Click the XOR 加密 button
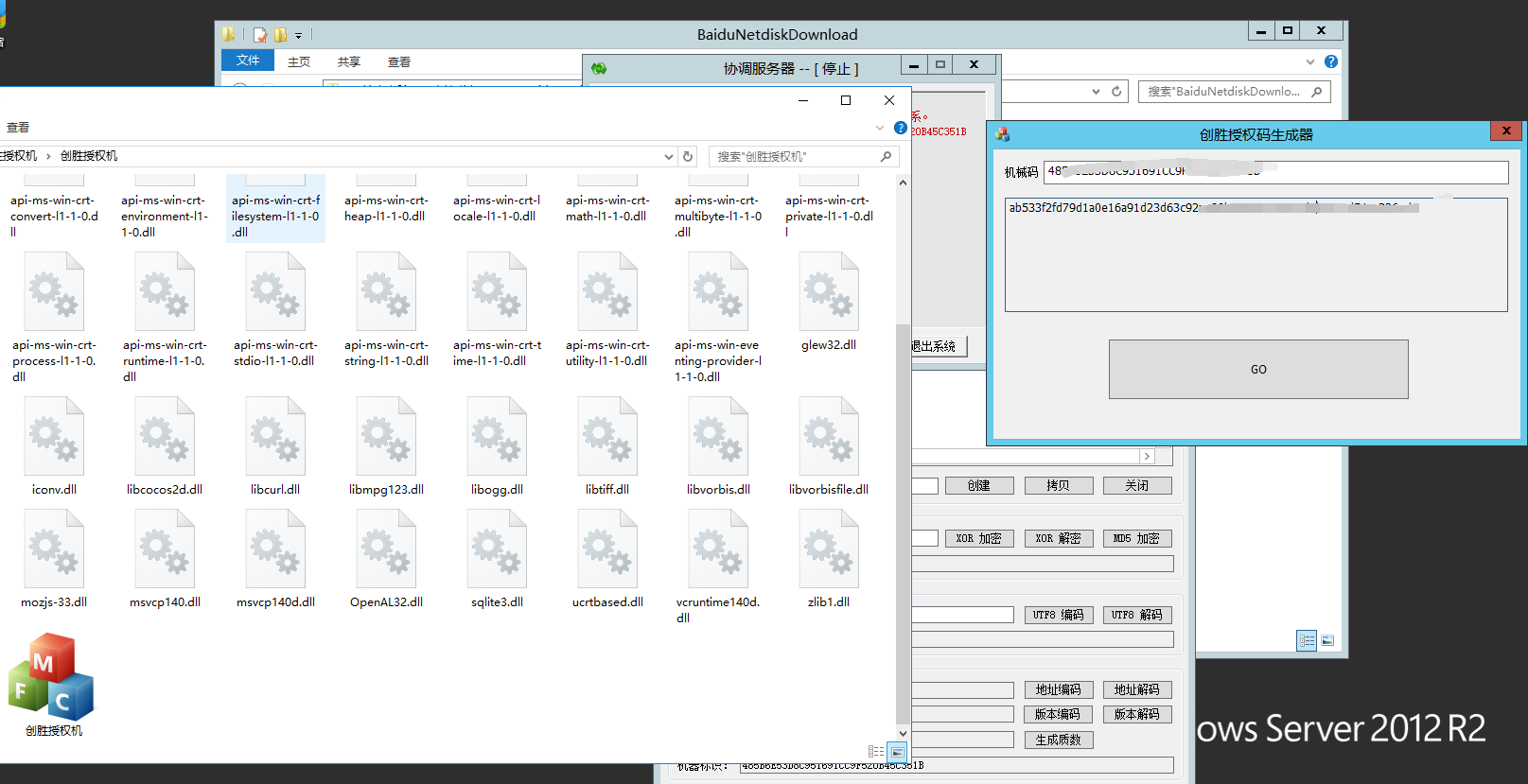 pyautogui.click(x=978, y=539)
